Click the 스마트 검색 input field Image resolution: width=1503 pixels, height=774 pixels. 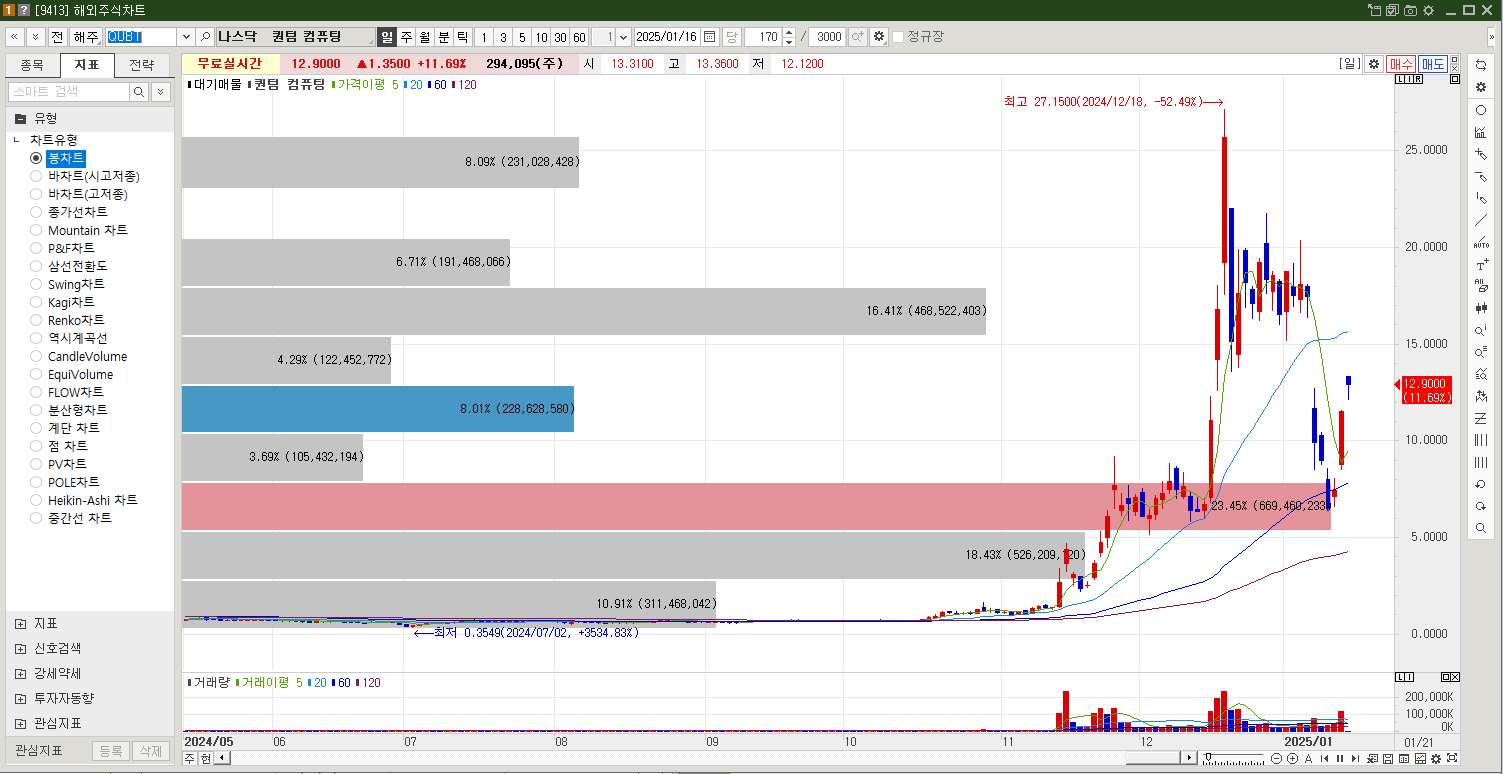[69, 92]
